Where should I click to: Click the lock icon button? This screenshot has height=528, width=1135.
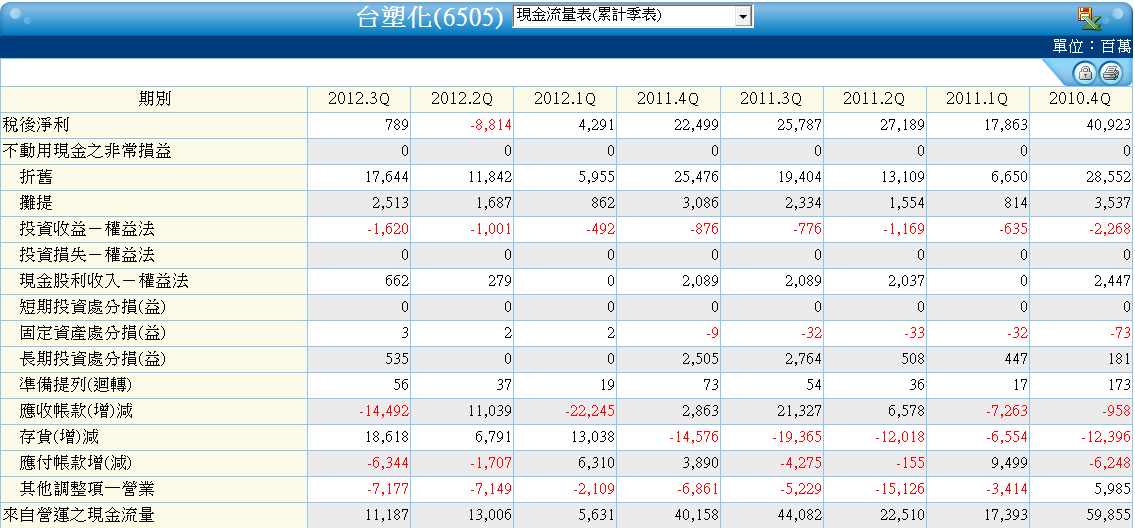point(1084,72)
